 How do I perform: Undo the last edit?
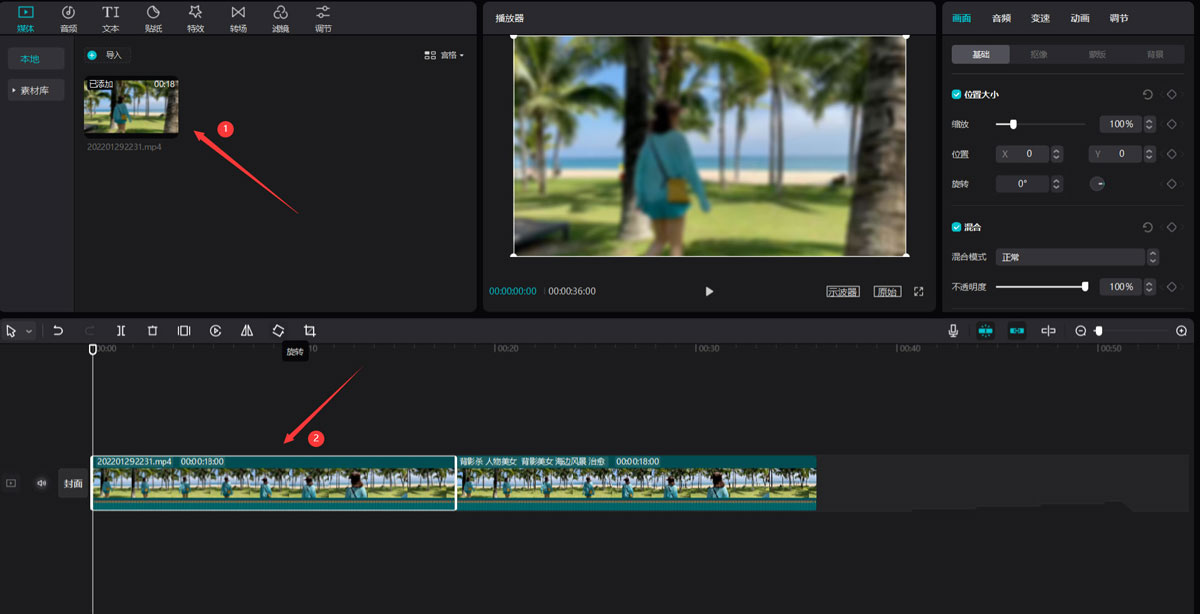(58, 331)
